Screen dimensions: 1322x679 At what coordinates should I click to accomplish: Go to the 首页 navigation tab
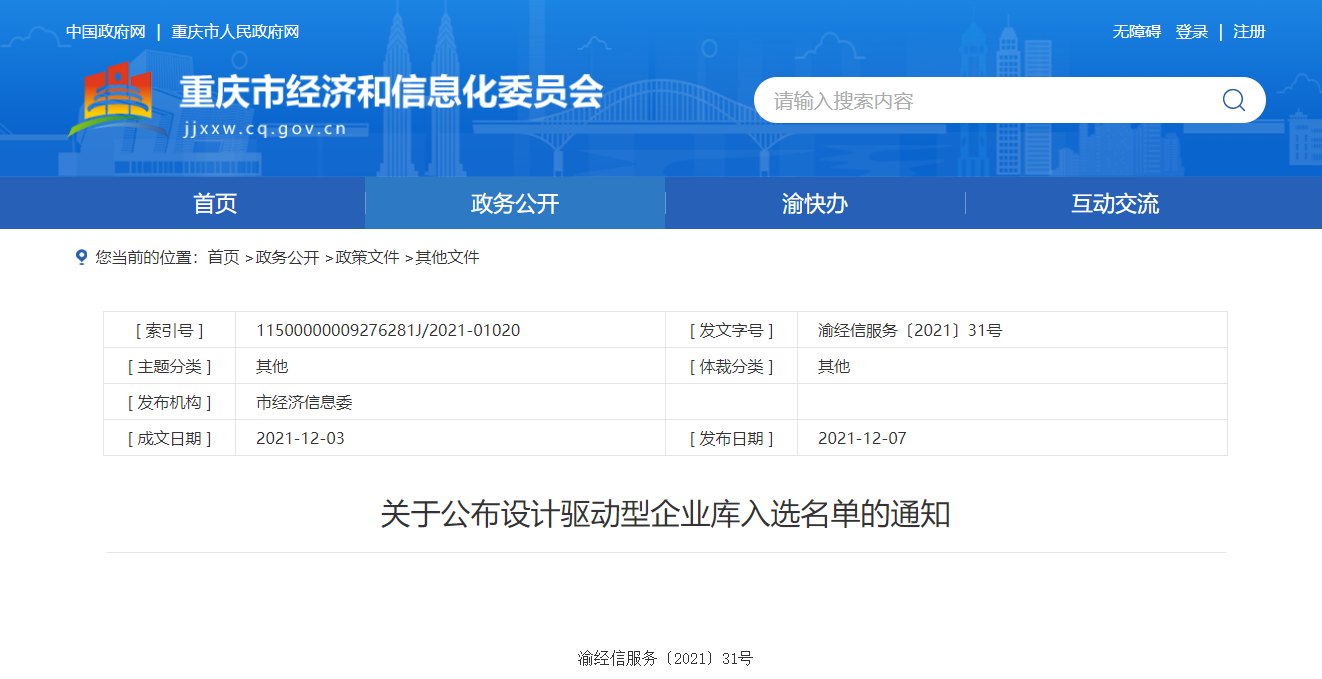215,204
